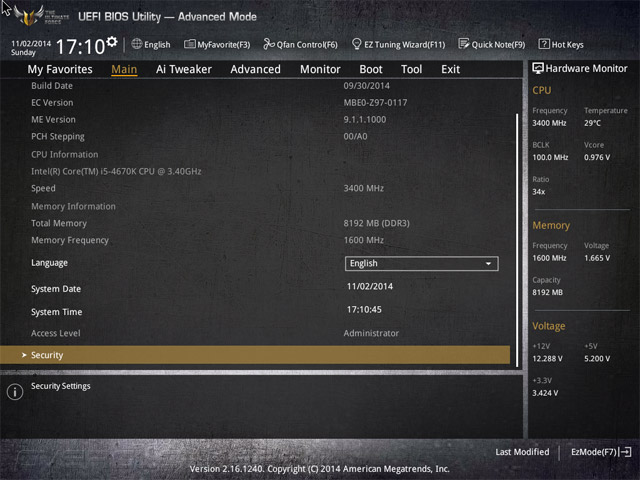This screenshot has height=480, width=640.
Task: Show Hot Keys question mark icon
Action: [x=544, y=44]
